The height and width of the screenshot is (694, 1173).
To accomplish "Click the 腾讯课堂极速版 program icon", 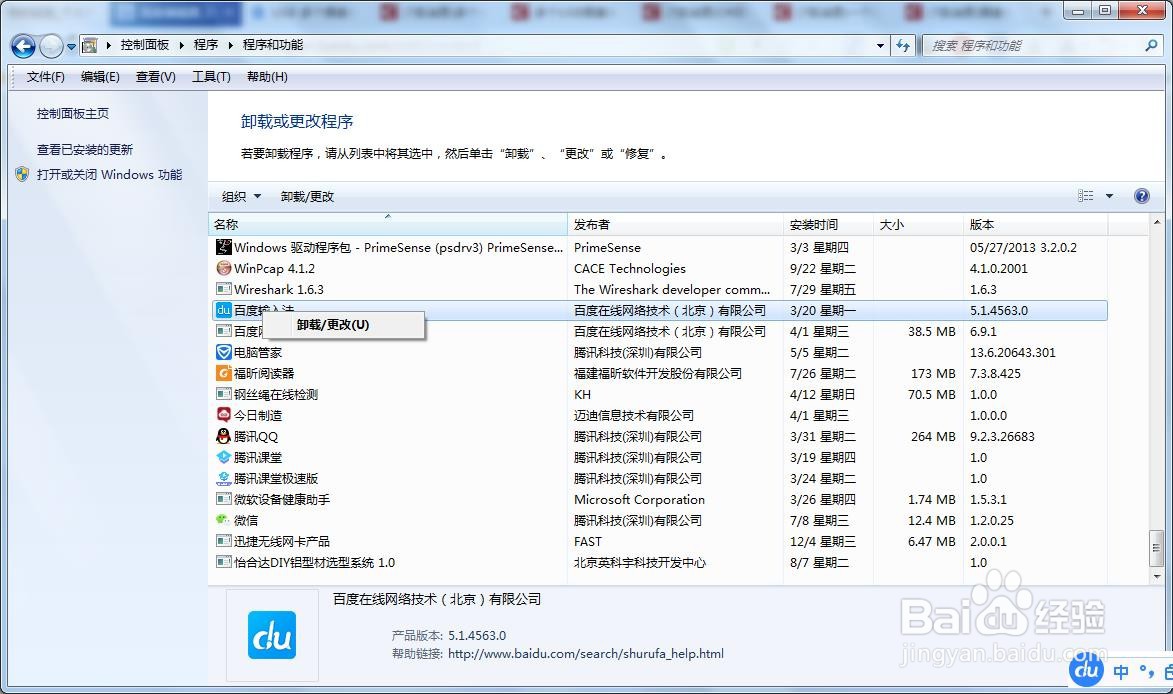I will click(223, 478).
